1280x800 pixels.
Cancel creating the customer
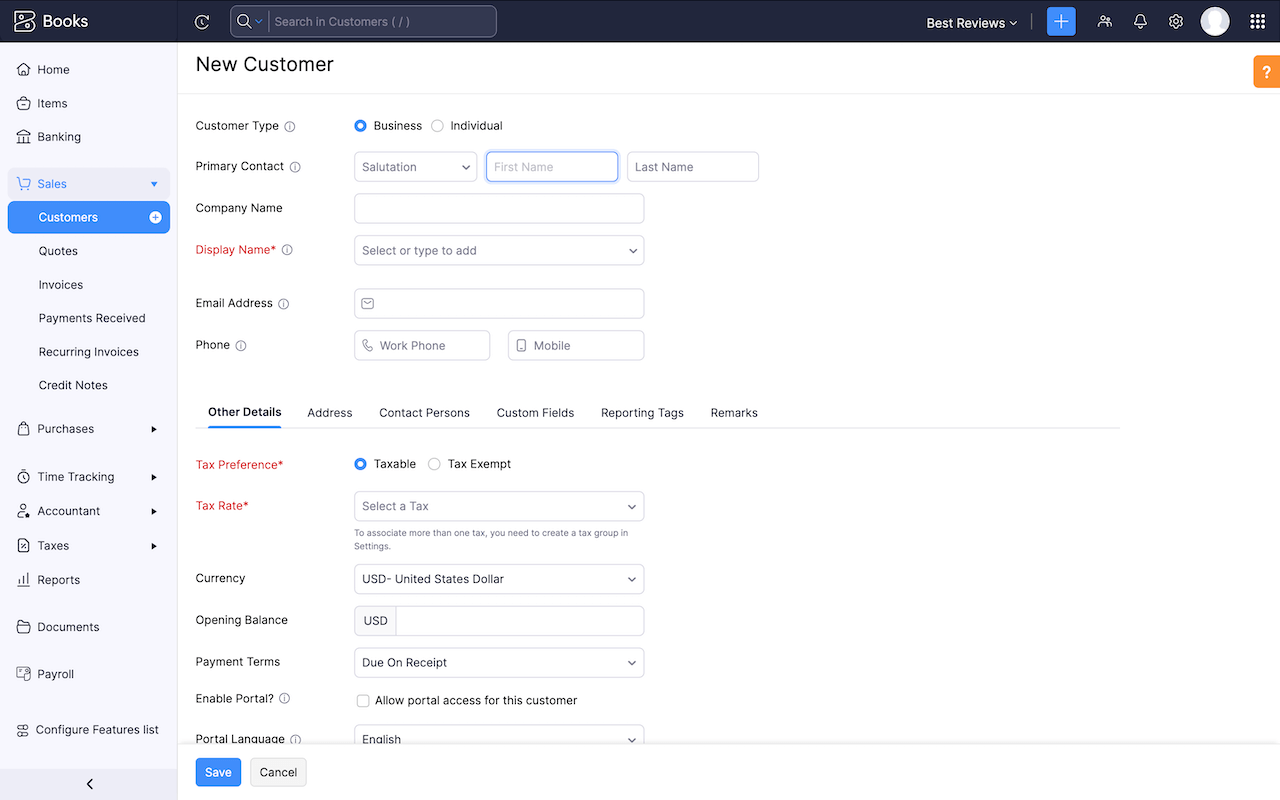pyautogui.click(x=277, y=772)
